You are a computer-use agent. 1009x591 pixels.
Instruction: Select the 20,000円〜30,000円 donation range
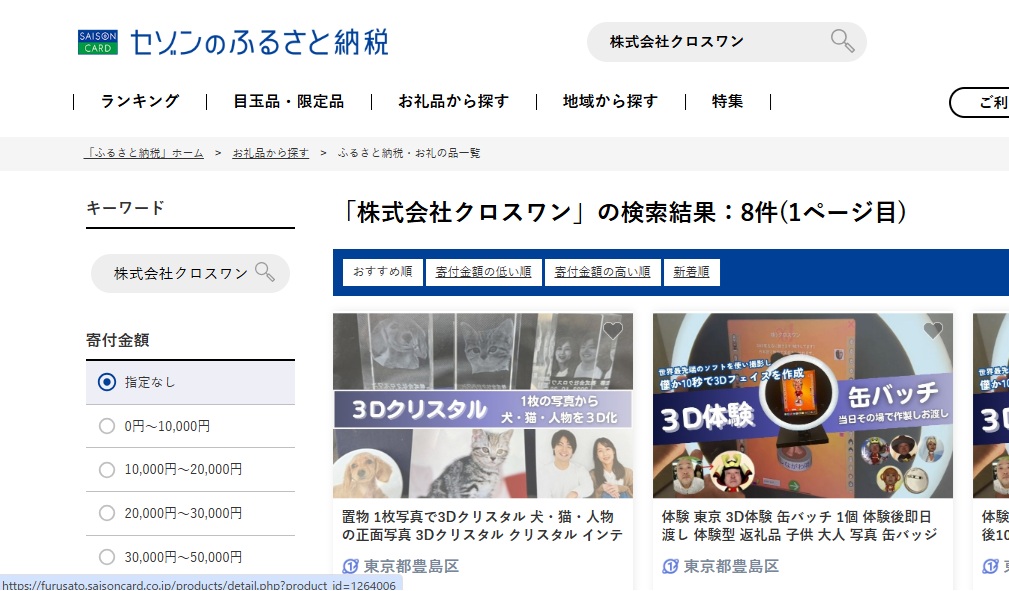click(x=107, y=513)
